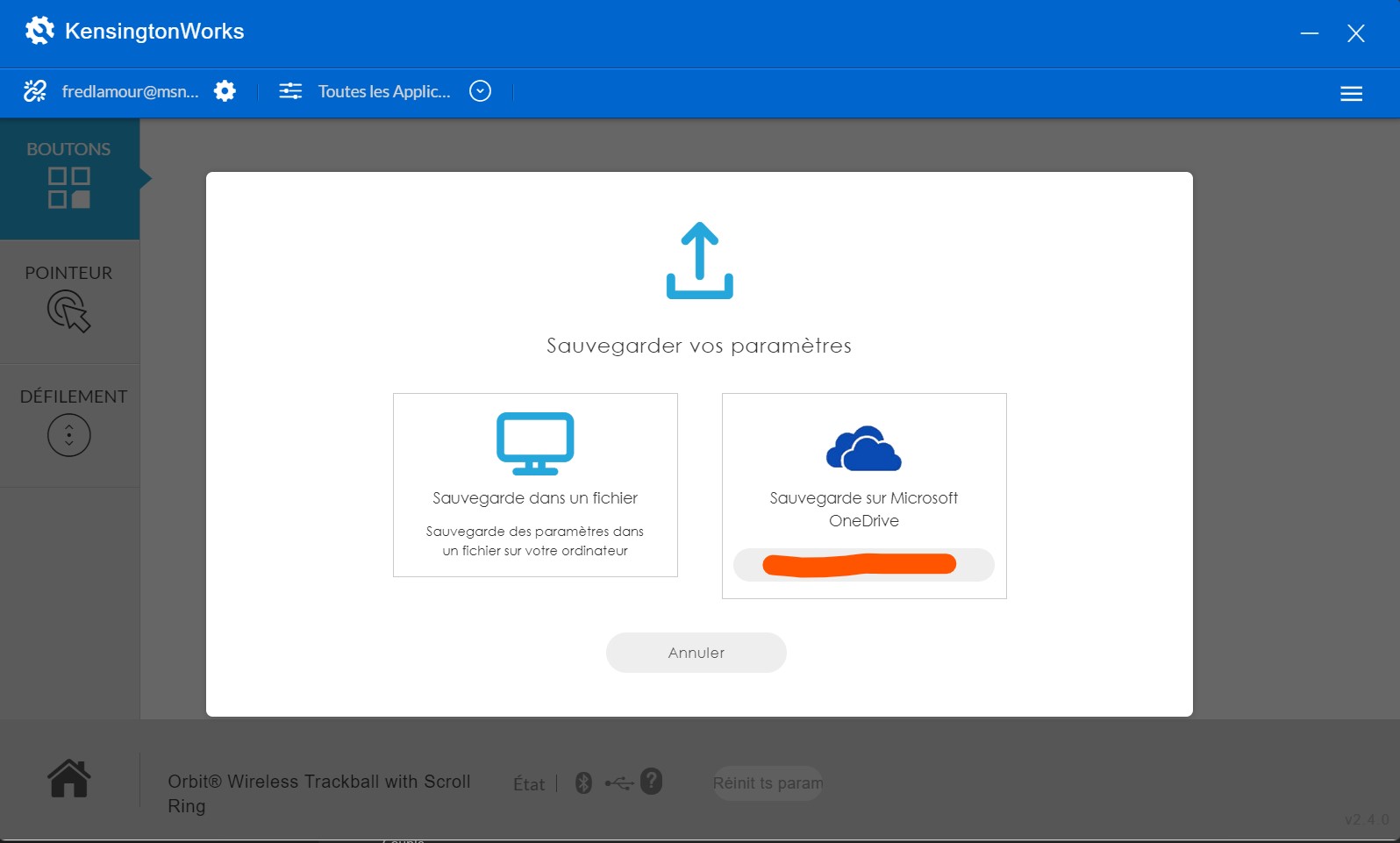Screen dimensions: 1400x843
Task: Open the help question mark icon
Action: pos(651,781)
